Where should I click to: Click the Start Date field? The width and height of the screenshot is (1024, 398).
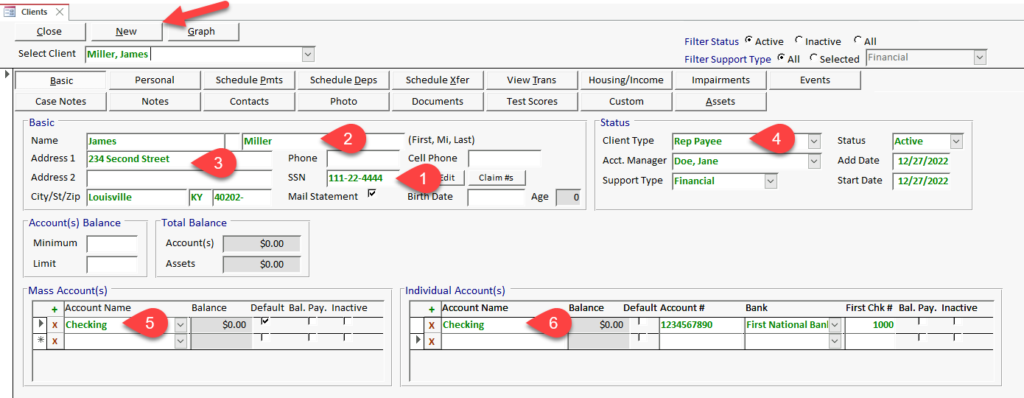pos(921,181)
